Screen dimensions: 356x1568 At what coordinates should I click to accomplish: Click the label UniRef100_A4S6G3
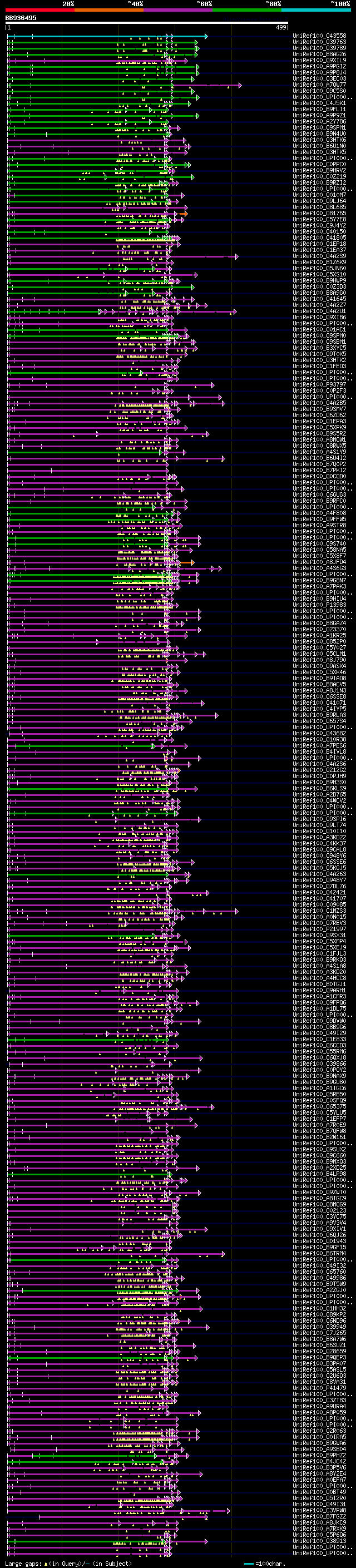click(x=319, y=568)
